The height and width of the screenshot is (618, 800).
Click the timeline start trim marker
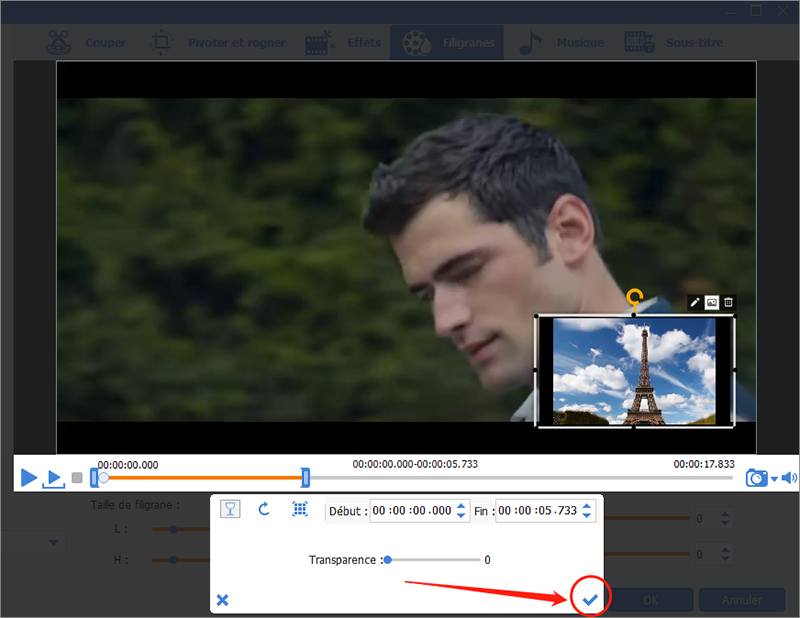pyautogui.click(x=94, y=478)
